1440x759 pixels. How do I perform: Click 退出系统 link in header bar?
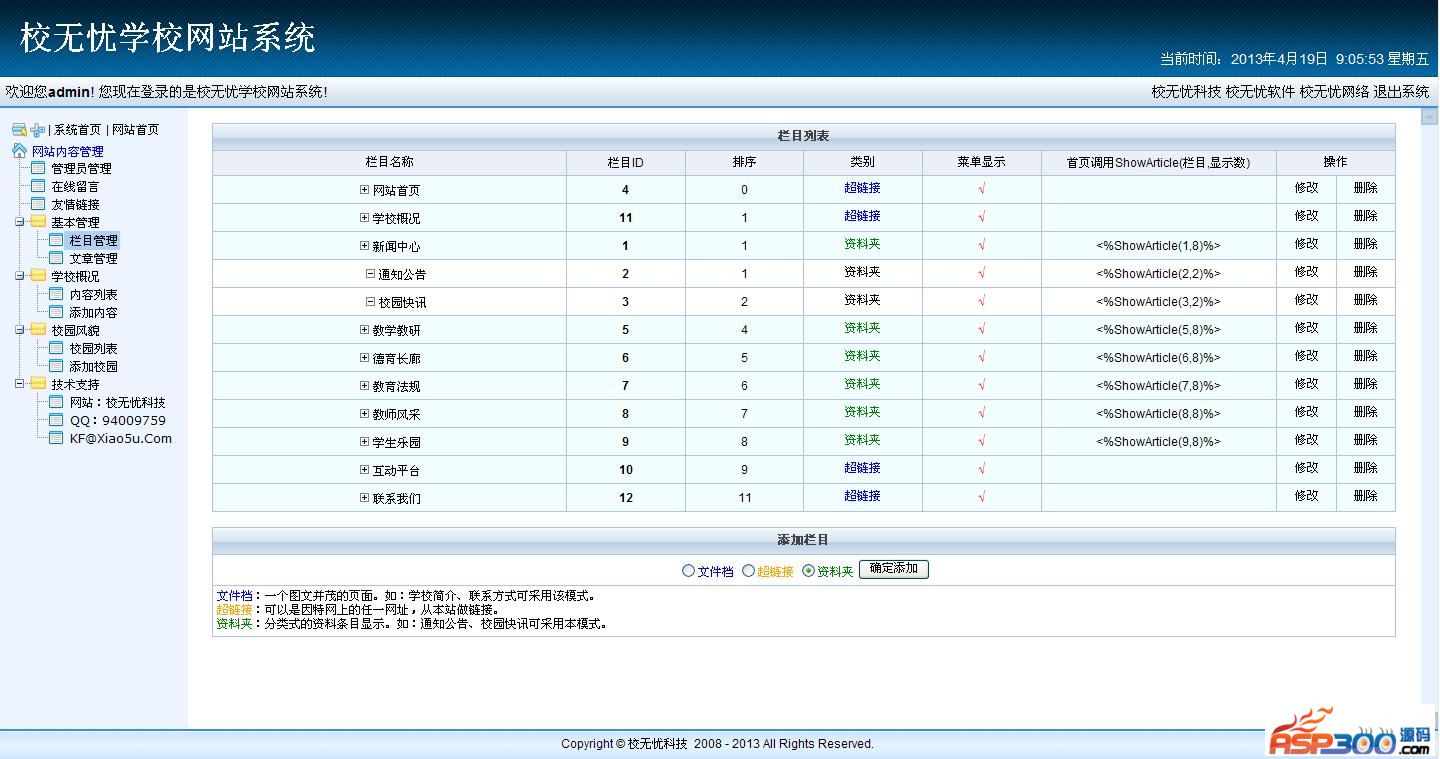point(1401,92)
